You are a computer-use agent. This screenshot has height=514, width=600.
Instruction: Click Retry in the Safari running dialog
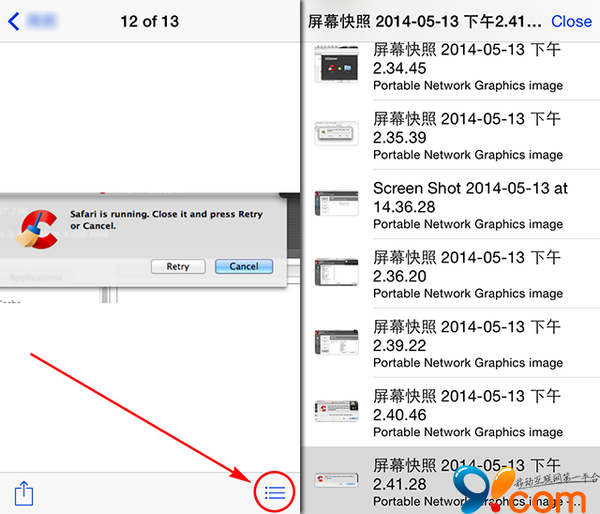click(178, 266)
